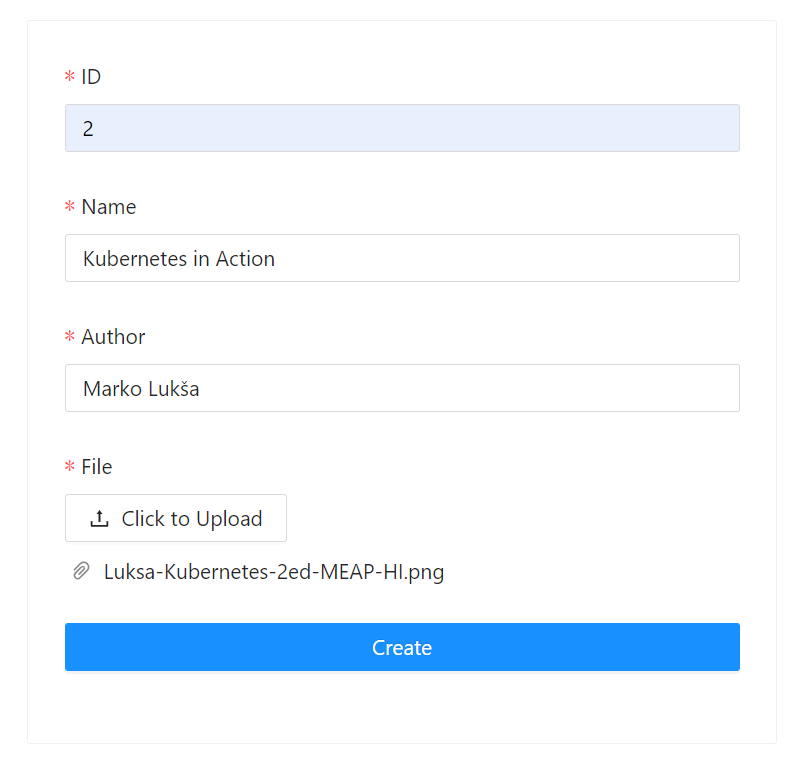The image size is (800, 766).
Task: Click the required asterisk beside ID
Action: tap(70, 78)
